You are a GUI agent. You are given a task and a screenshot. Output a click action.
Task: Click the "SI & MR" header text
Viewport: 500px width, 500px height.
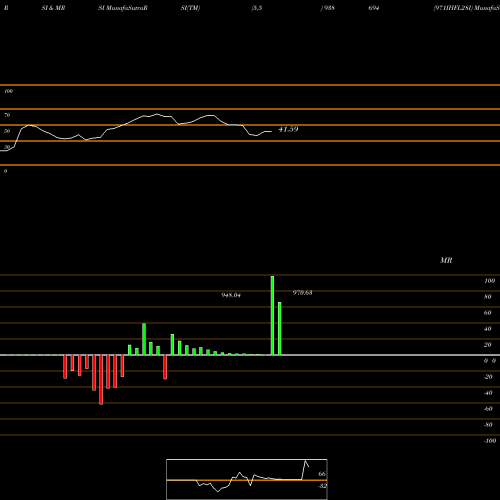tap(53, 8)
